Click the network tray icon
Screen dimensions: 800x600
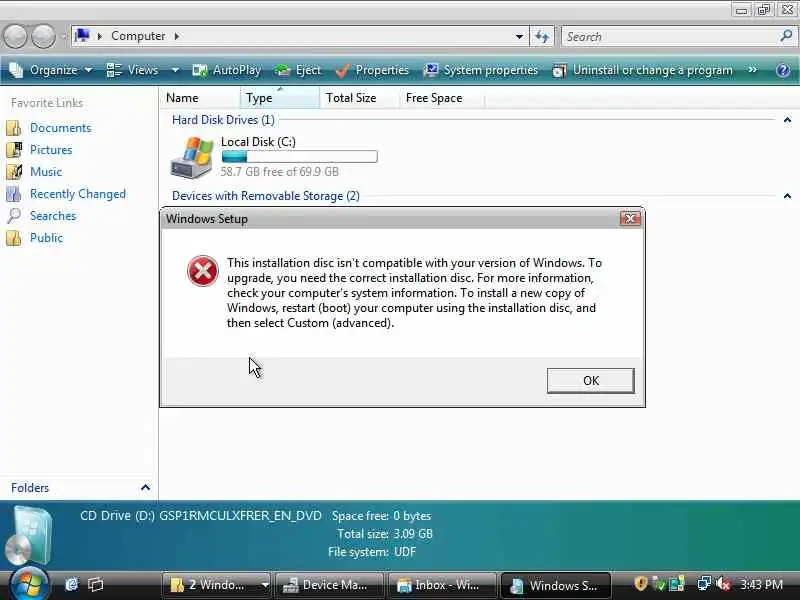704,584
